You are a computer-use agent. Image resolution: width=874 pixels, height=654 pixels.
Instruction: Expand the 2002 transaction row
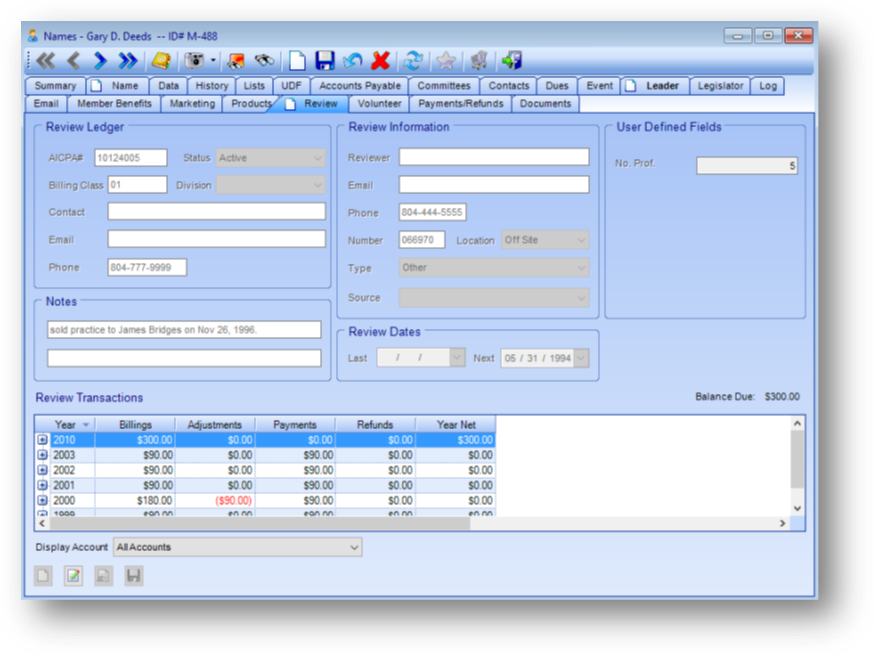(42, 470)
